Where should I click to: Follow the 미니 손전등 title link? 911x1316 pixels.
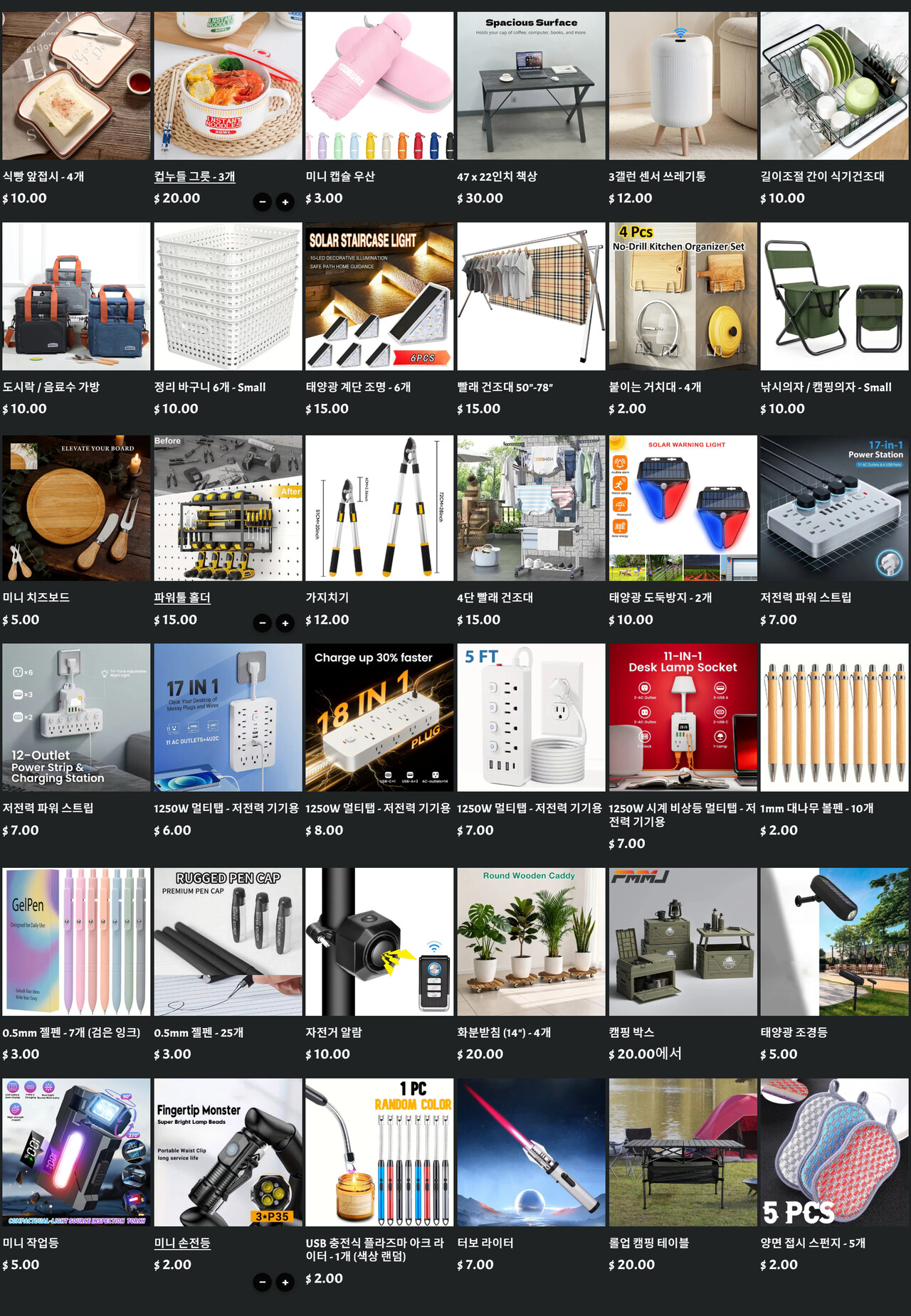click(x=182, y=1243)
